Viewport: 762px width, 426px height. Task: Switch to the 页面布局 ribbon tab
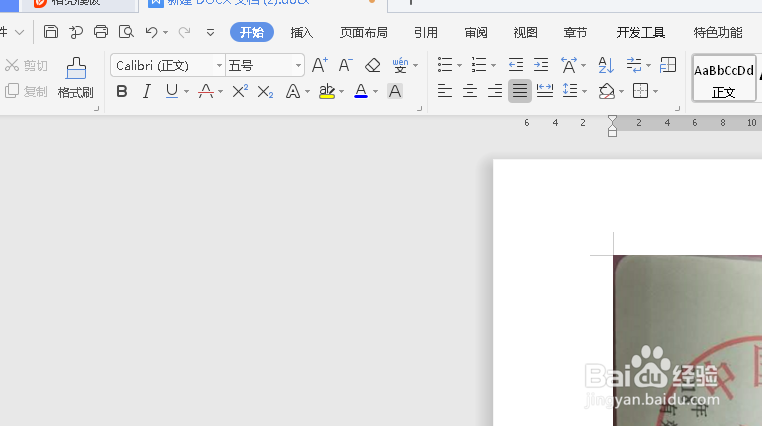click(x=364, y=33)
